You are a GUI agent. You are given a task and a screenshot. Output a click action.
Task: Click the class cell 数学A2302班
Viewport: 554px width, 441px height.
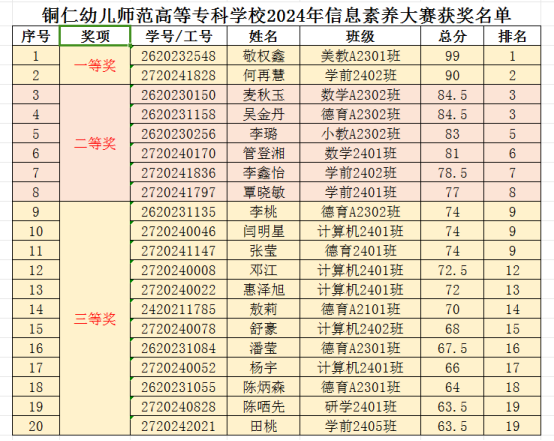click(360, 95)
